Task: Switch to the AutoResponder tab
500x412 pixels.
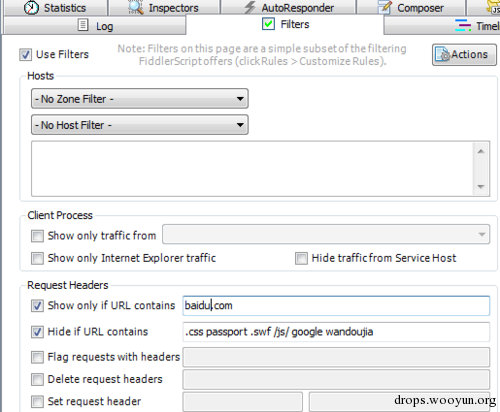Action: (289, 8)
